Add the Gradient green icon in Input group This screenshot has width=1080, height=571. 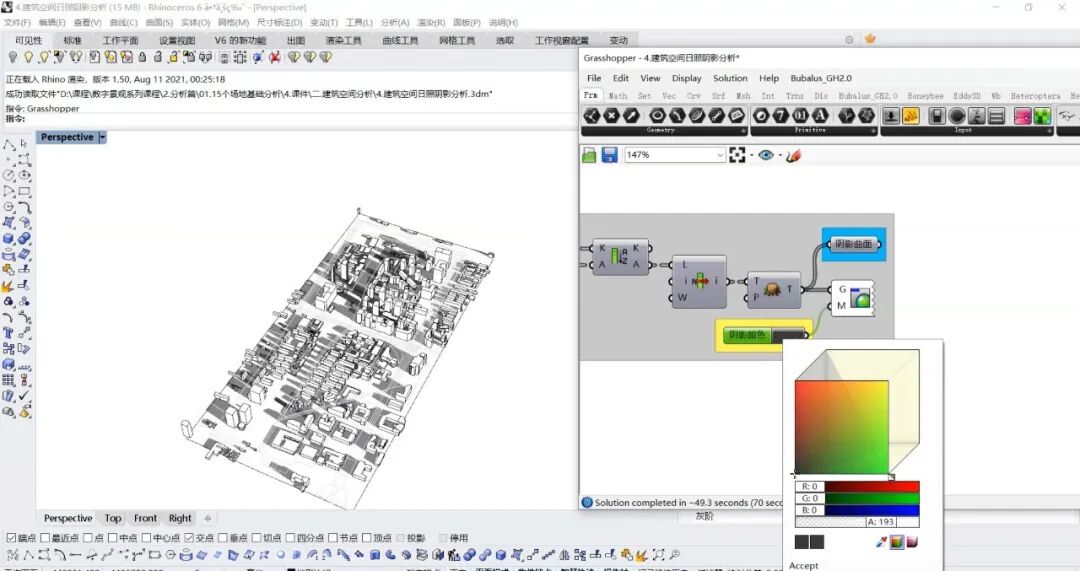pyautogui.click(x=1042, y=116)
